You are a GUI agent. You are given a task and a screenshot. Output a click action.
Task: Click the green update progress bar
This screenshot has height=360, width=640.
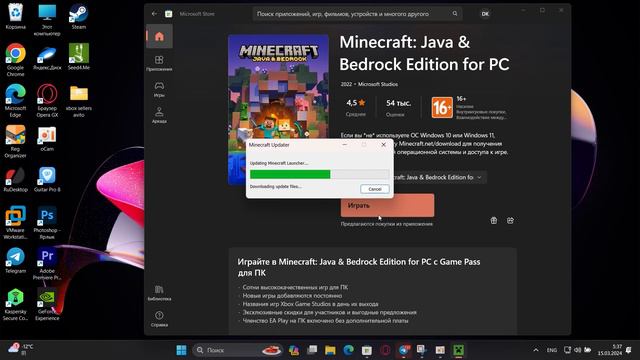coord(290,174)
